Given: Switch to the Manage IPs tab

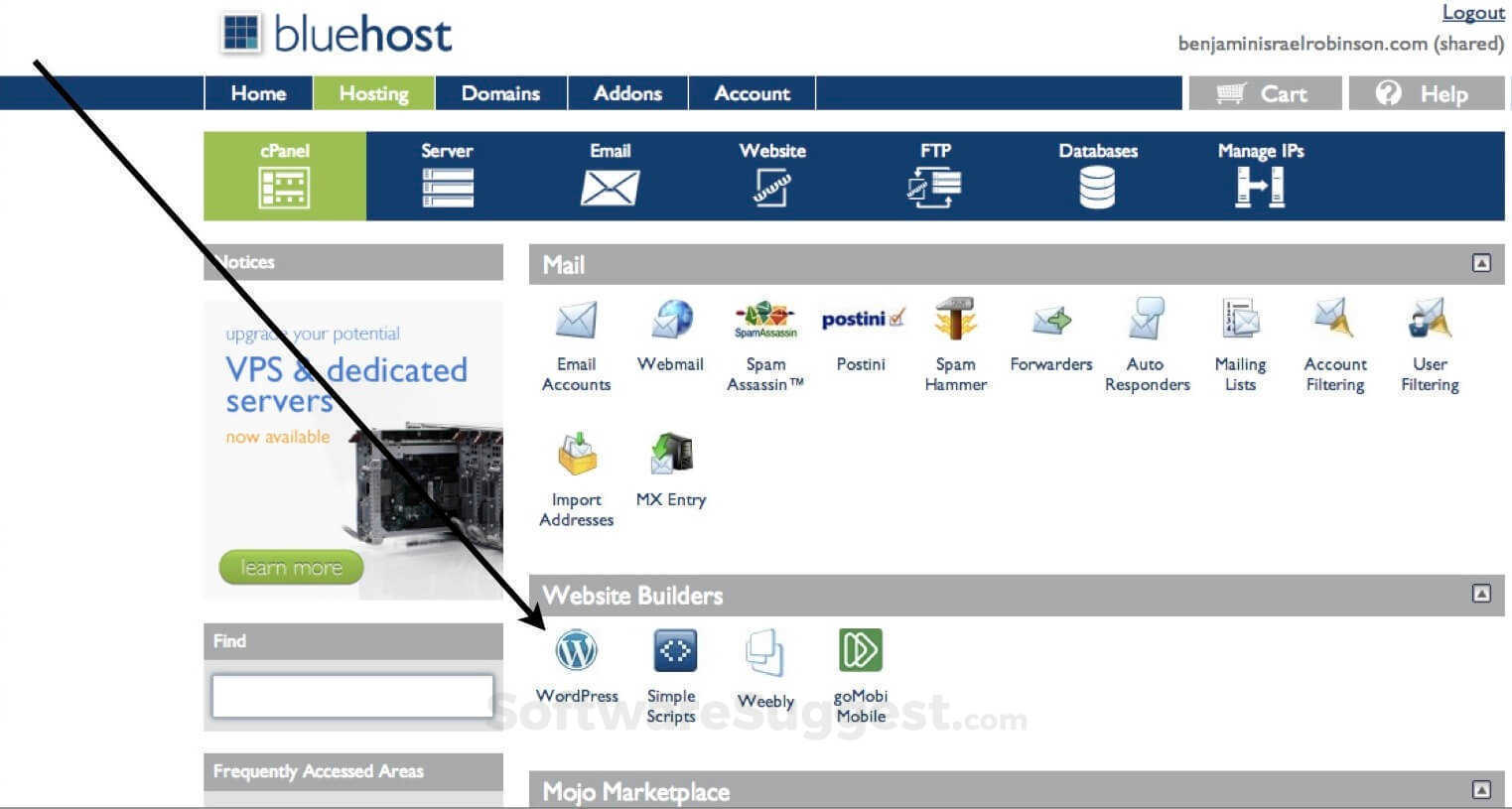Looking at the screenshot, I should pyautogui.click(x=1261, y=176).
